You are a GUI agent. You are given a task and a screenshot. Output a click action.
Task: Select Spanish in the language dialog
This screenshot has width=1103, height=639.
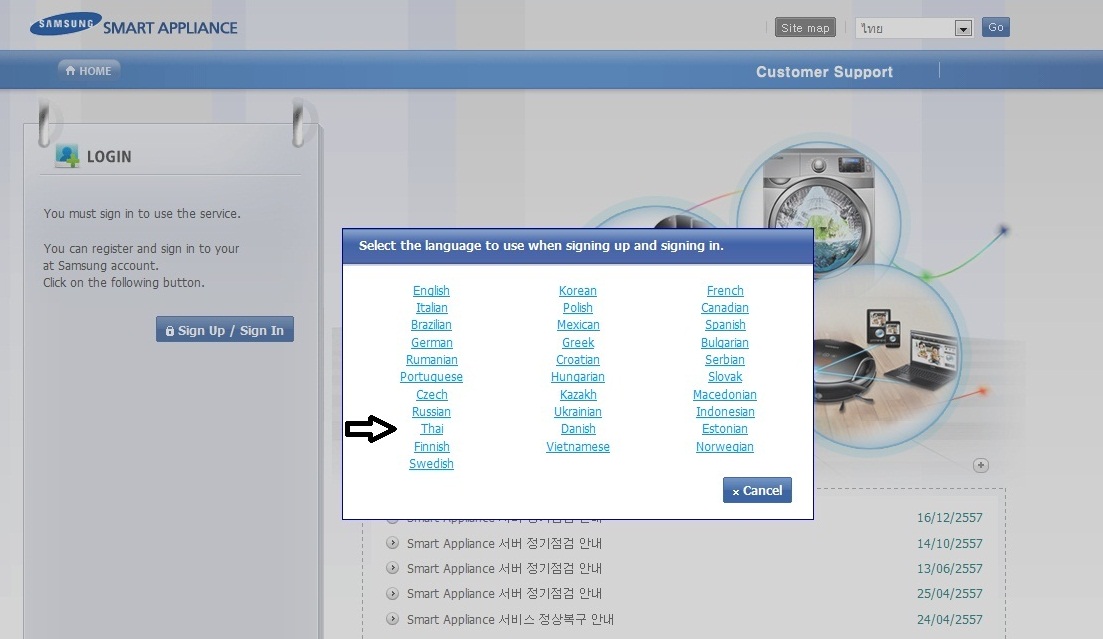pos(725,324)
